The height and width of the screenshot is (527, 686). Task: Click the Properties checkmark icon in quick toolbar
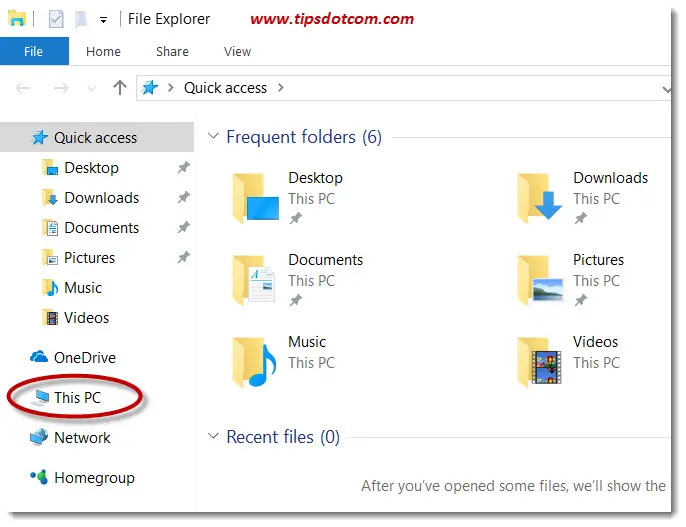point(56,19)
